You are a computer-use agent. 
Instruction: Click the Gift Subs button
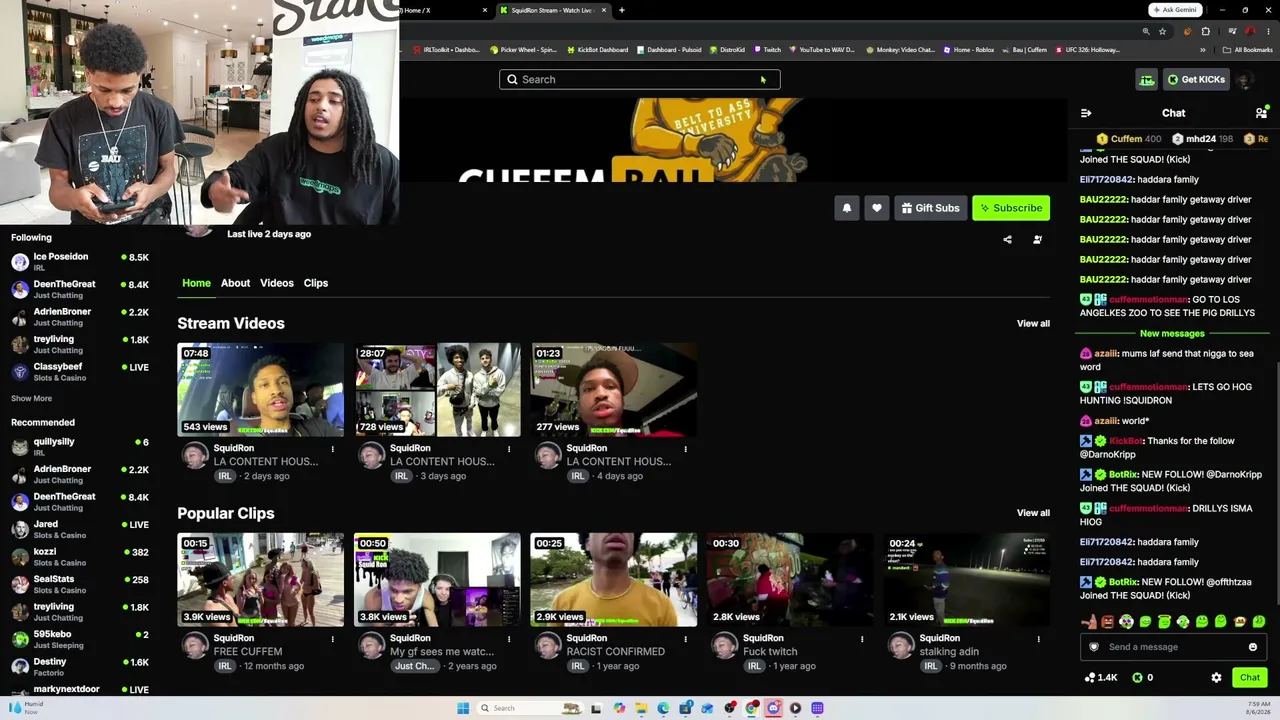930,208
